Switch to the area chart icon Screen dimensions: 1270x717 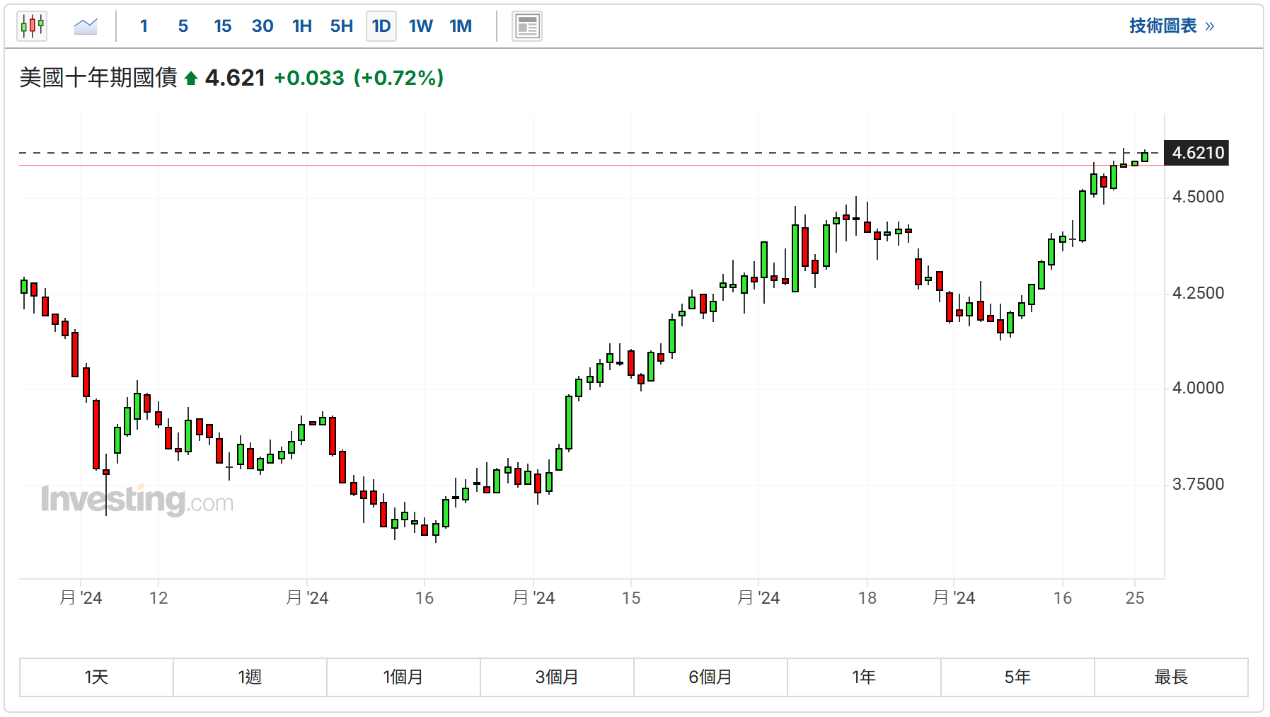tap(85, 26)
